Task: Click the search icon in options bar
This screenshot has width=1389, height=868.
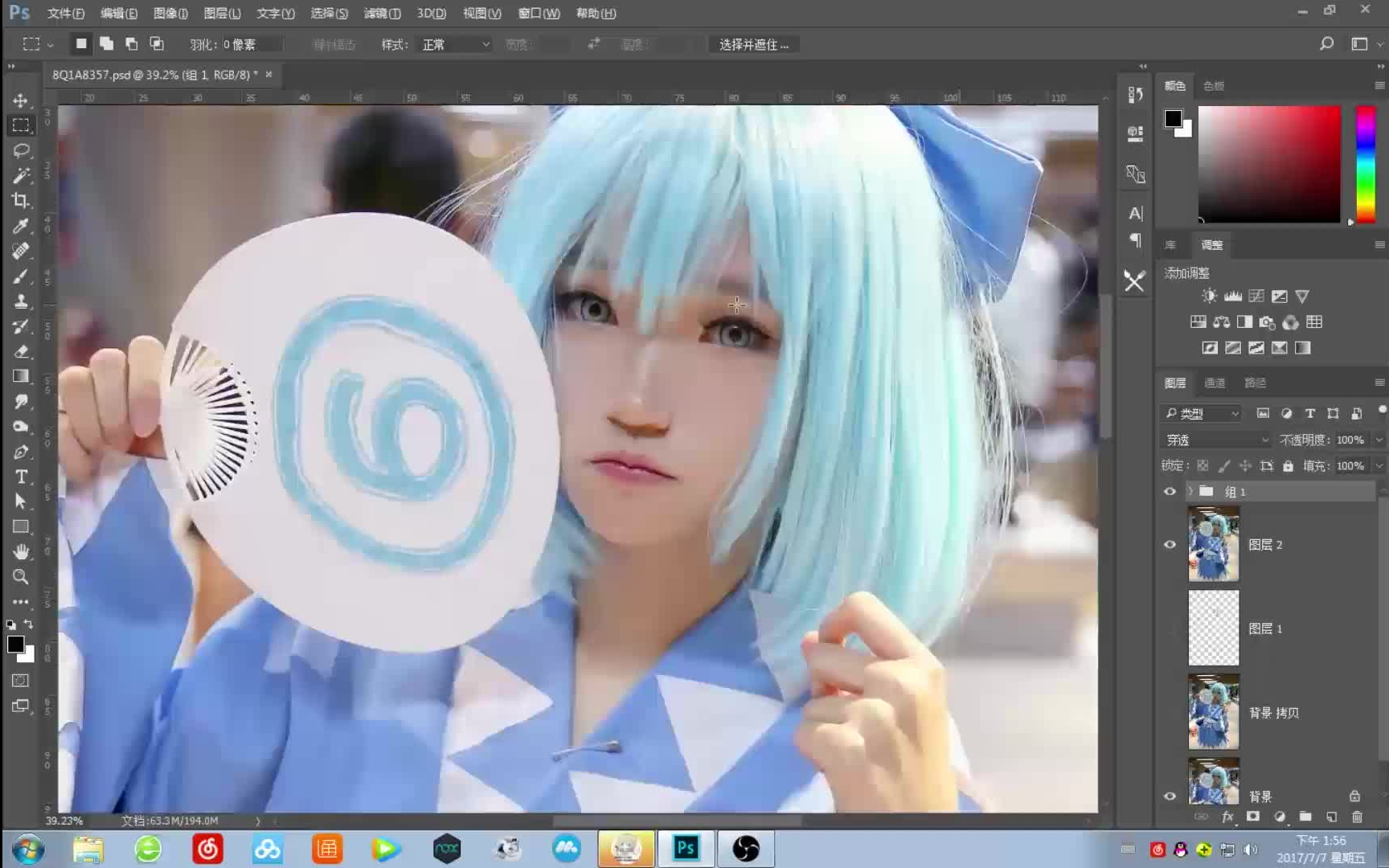Action: [x=1326, y=44]
